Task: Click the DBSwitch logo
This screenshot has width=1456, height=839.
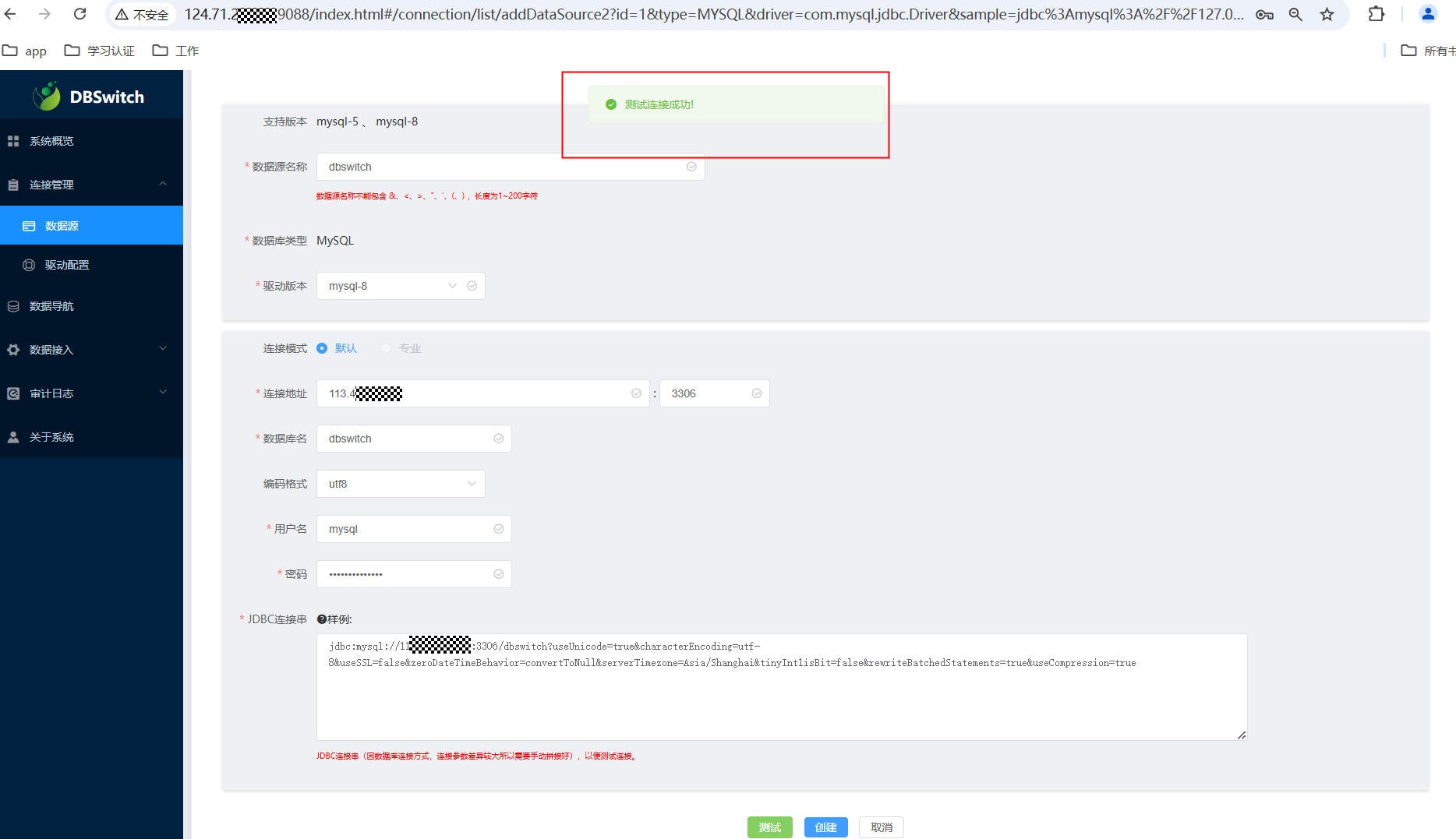Action: 89,97
